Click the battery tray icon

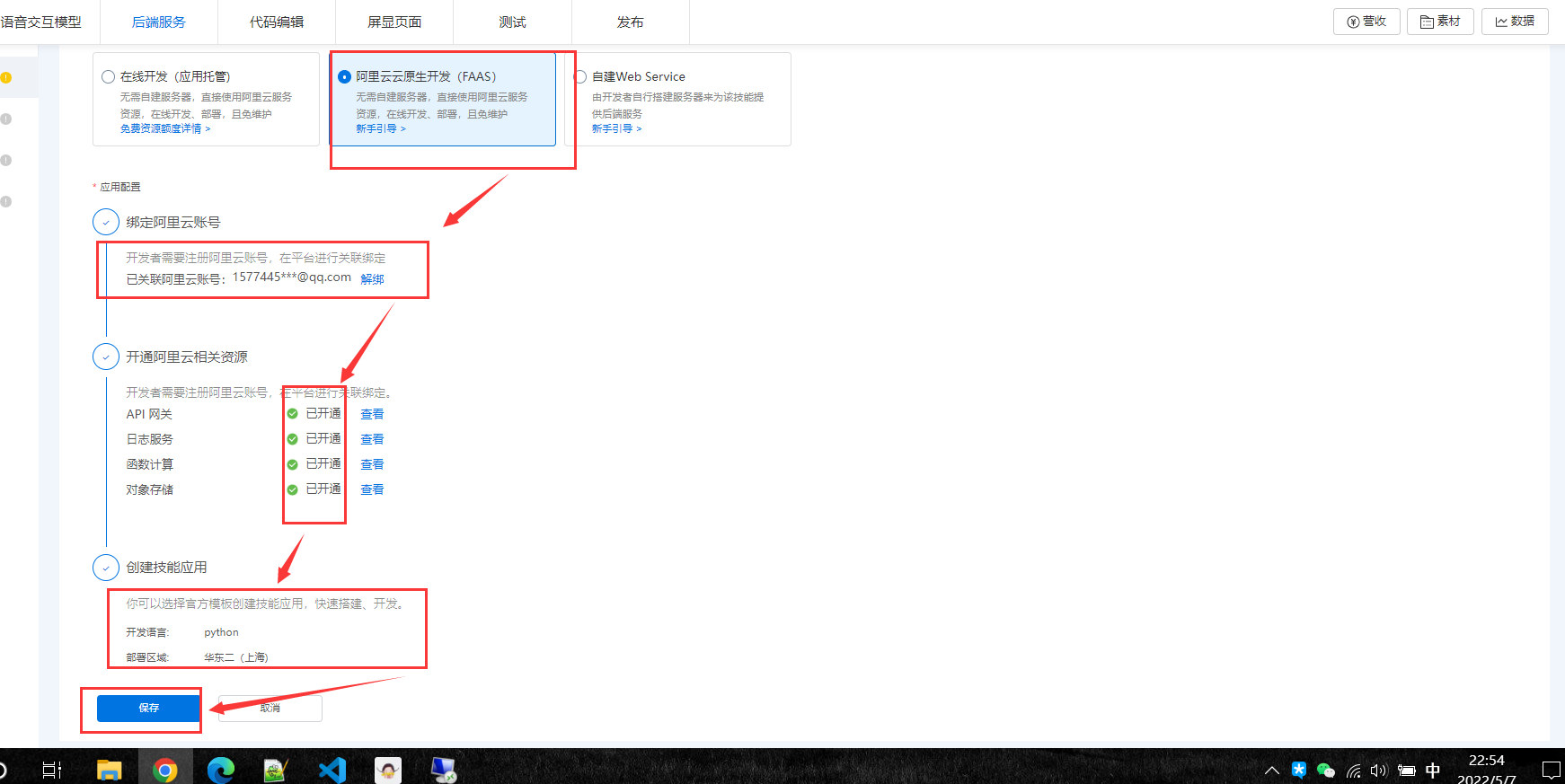pyautogui.click(x=1407, y=770)
